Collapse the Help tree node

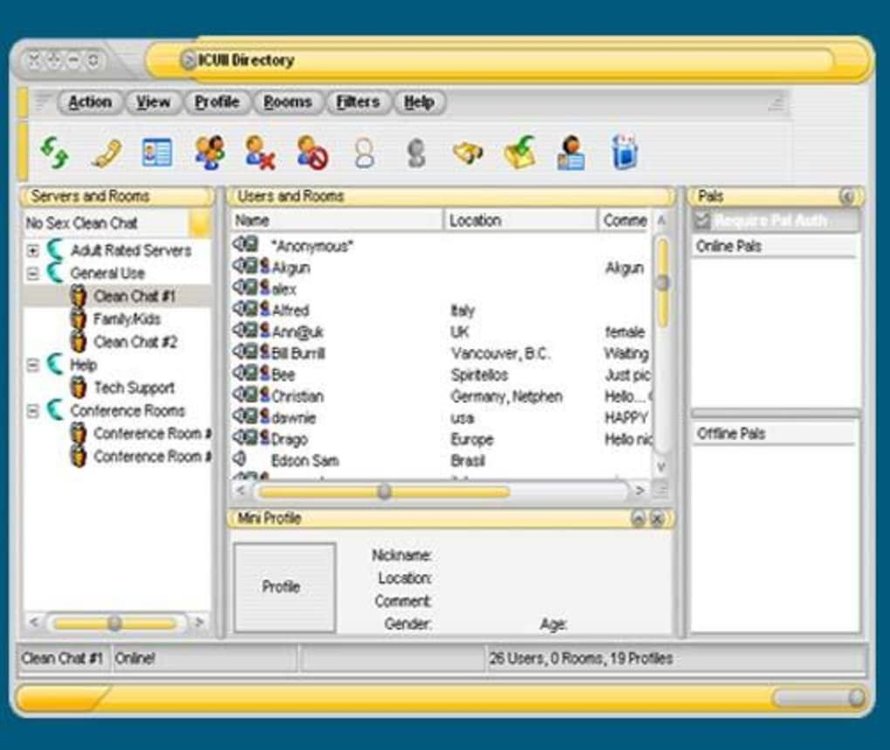[x=33, y=365]
